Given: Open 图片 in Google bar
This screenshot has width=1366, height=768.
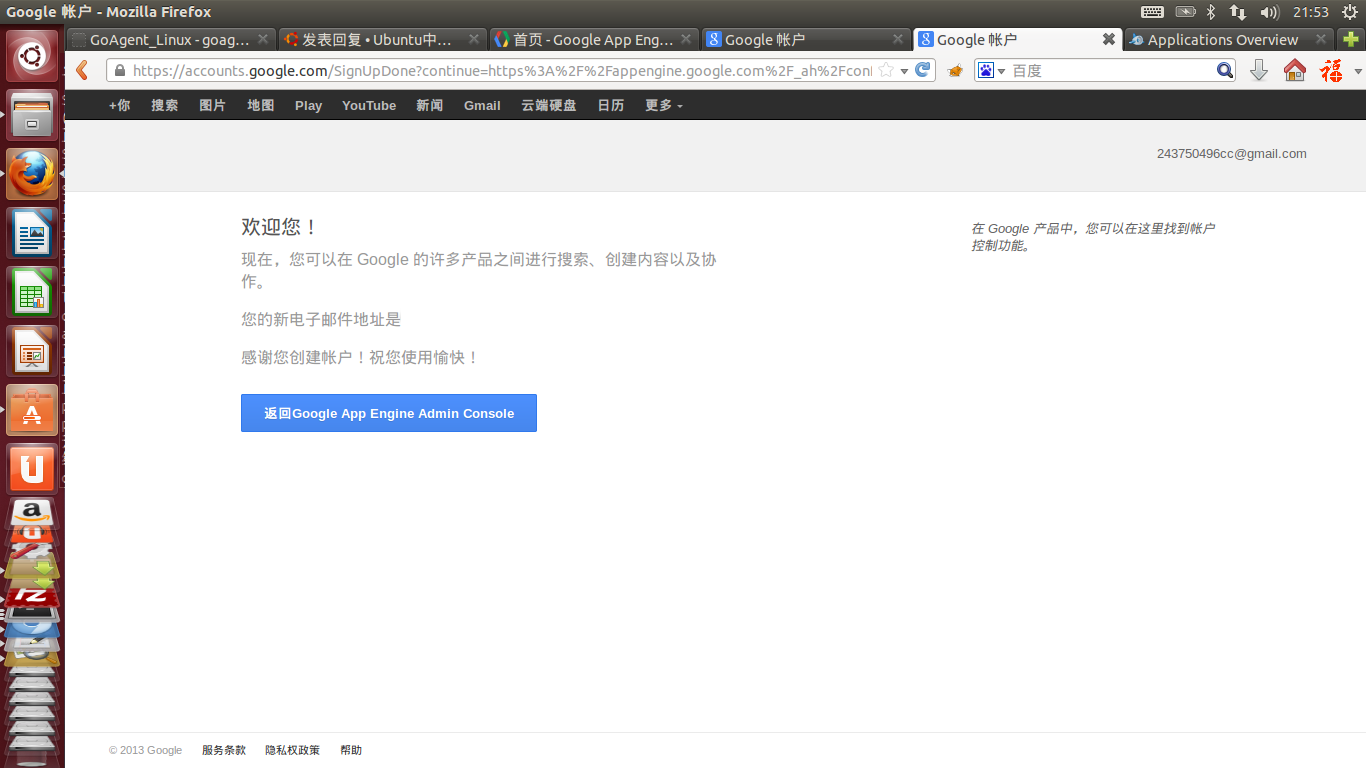Looking at the screenshot, I should pos(213,105).
